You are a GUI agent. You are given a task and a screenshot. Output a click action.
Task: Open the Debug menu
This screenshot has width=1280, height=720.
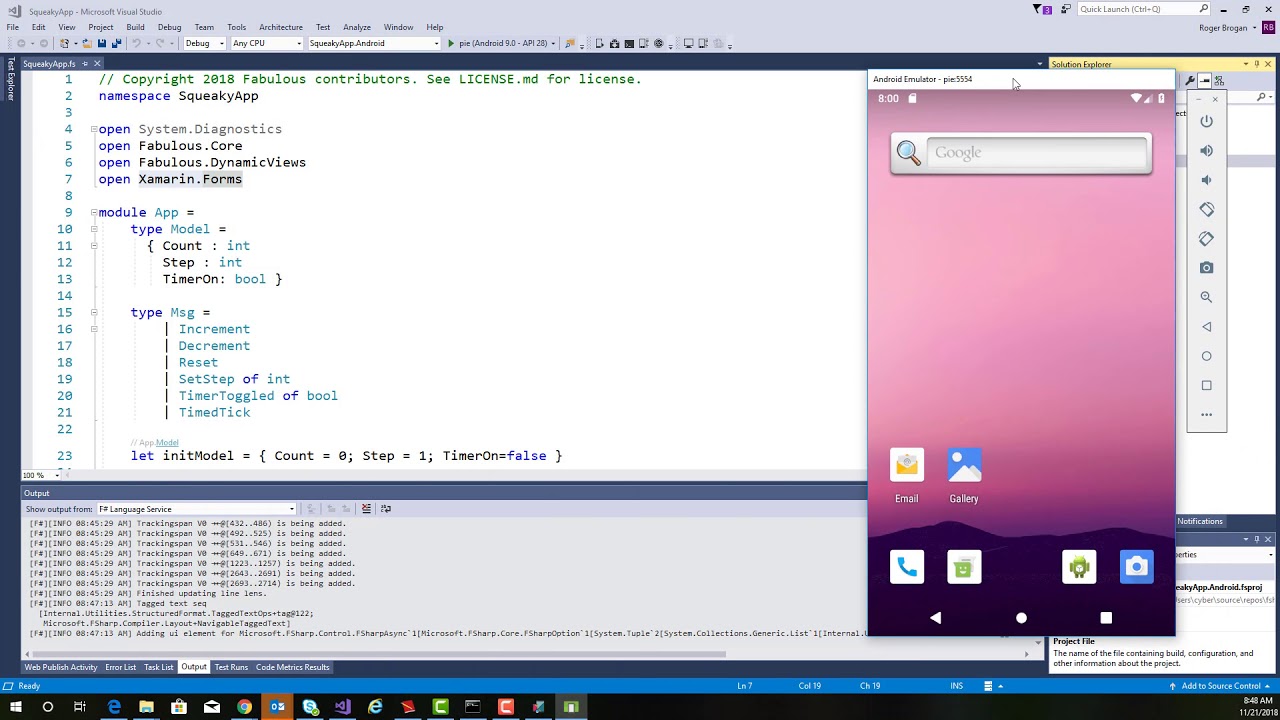pyautogui.click(x=169, y=27)
